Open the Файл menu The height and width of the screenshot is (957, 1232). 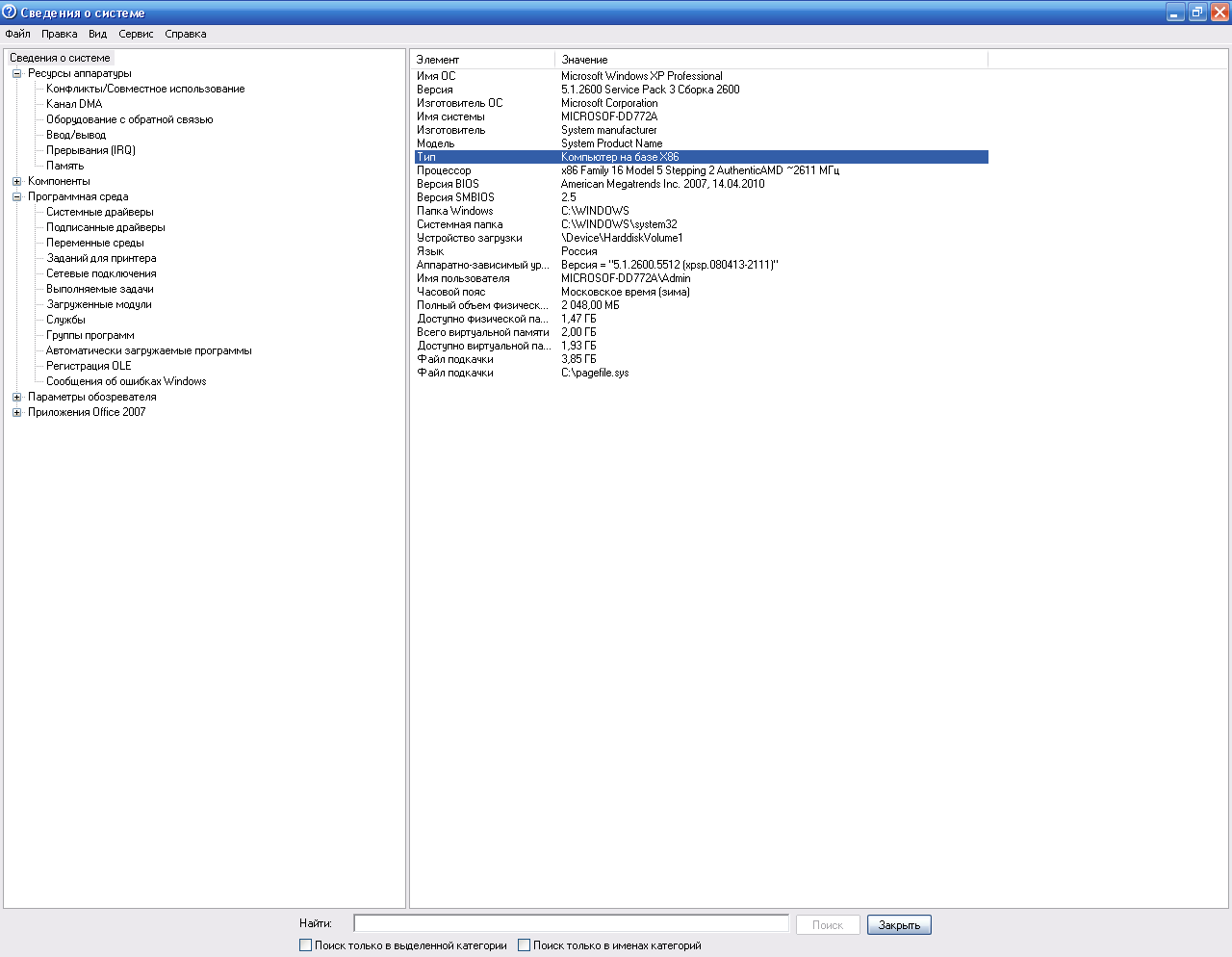point(17,34)
